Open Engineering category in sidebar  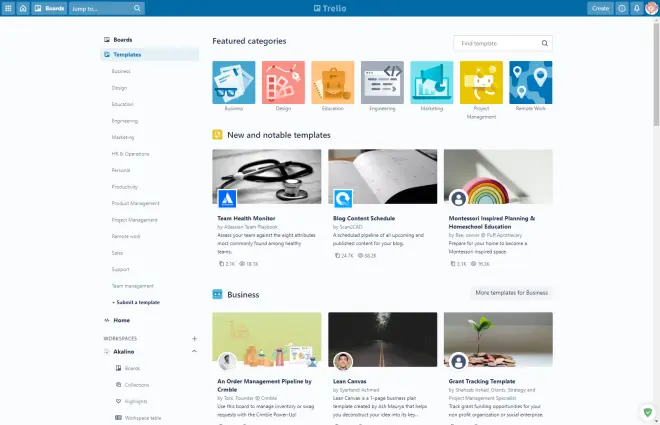pyautogui.click(x=125, y=121)
